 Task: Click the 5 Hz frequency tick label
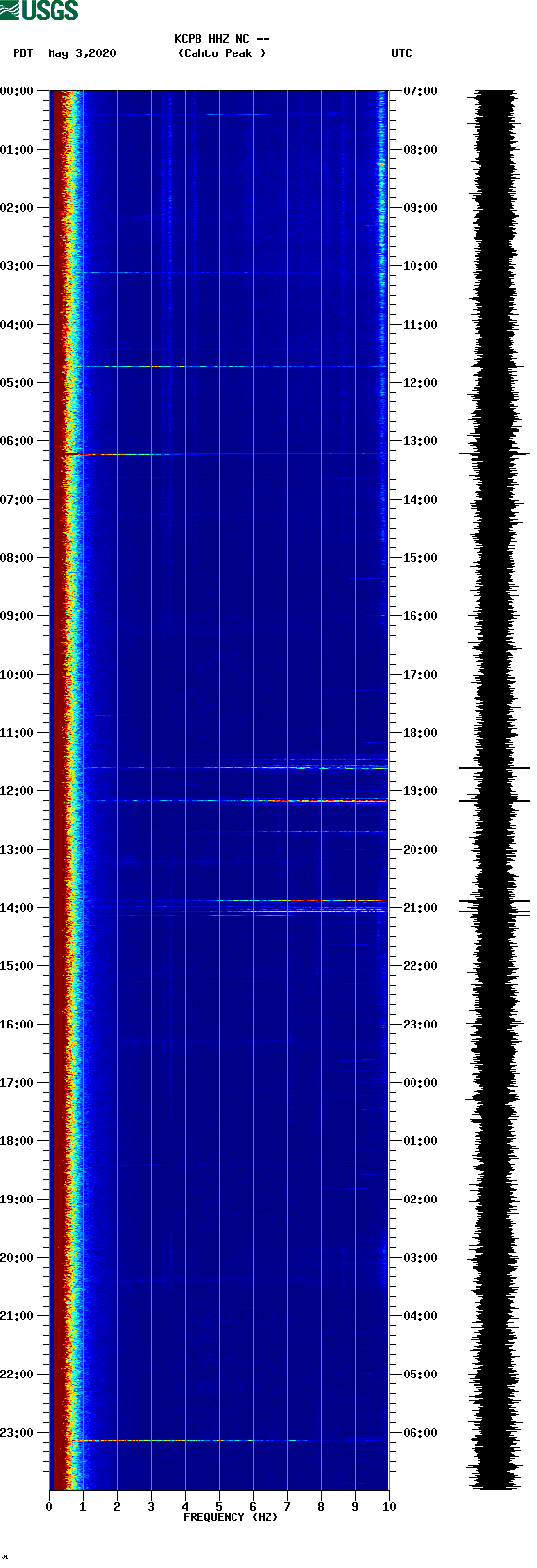219,1507
